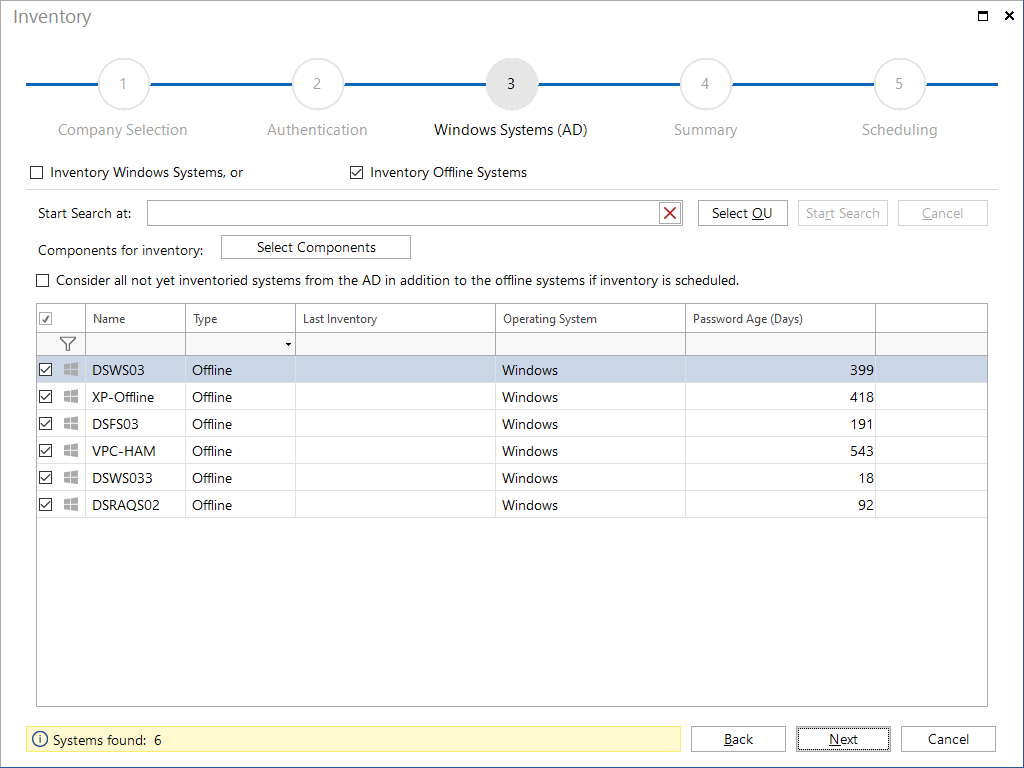Click password age value 191
1024x768 pixels.
(861, 424)
